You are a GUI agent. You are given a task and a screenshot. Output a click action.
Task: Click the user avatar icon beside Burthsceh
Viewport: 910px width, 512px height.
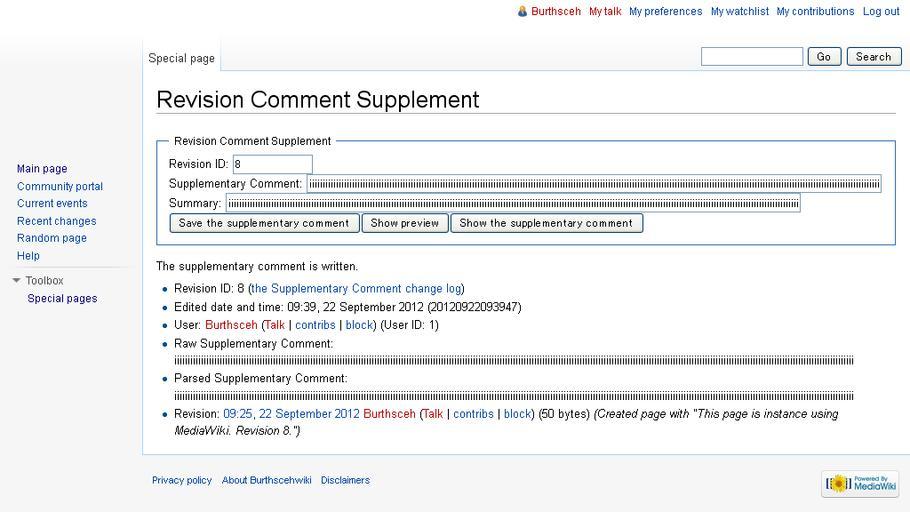(x=522, y=11)
